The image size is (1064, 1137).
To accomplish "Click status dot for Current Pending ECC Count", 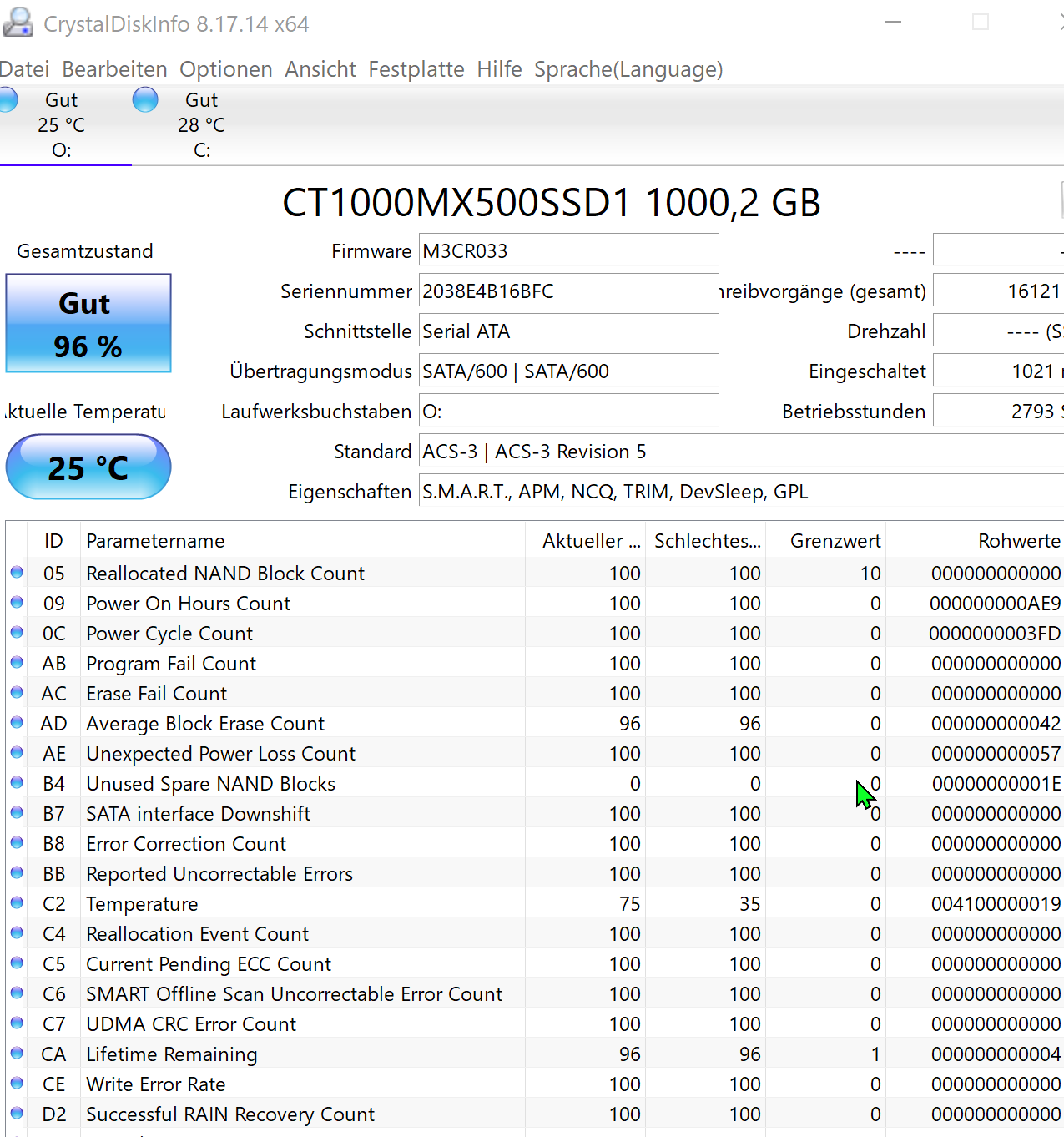I will [17, 963].
